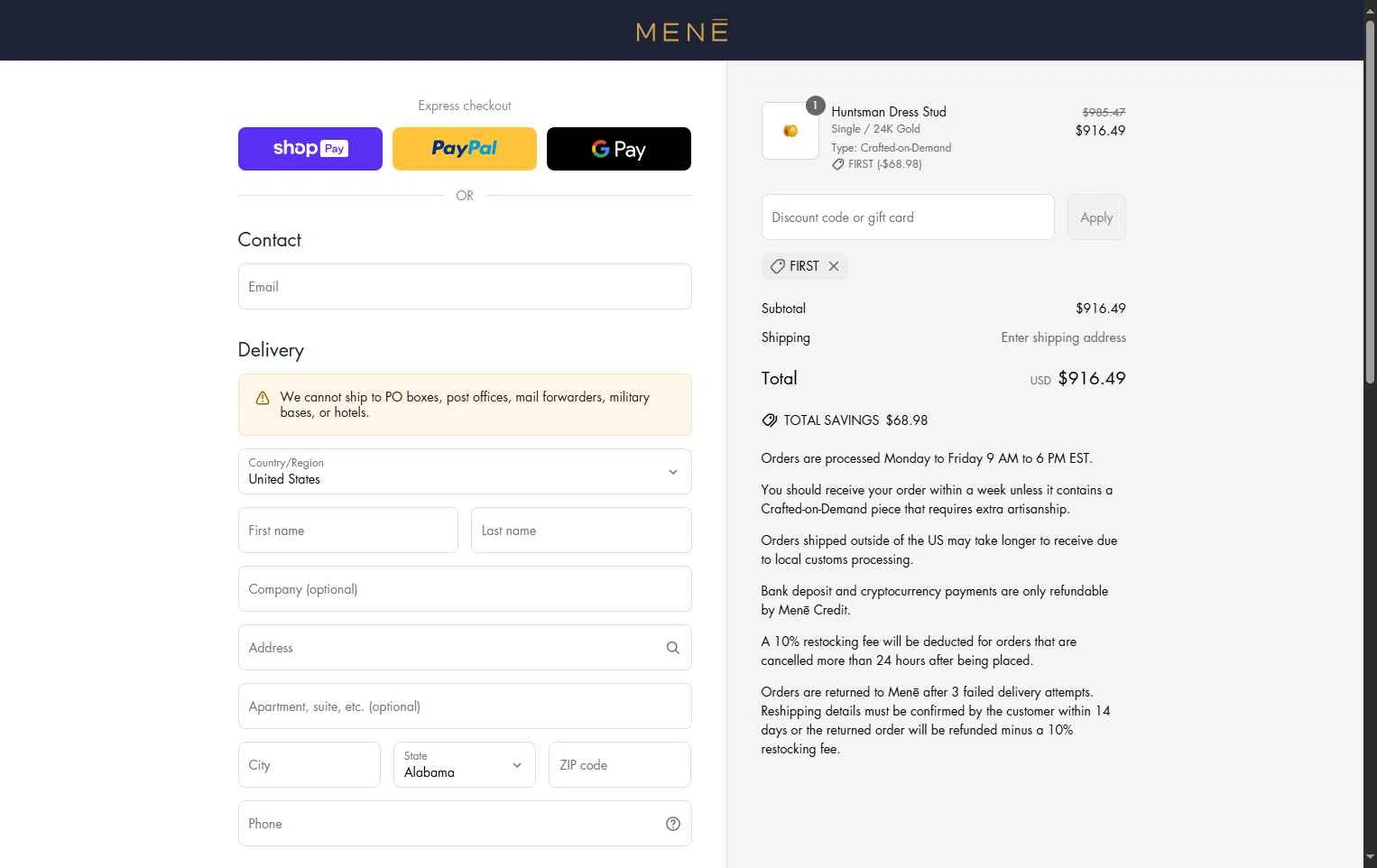
Task: Focus the First name field
Action: 348,530
